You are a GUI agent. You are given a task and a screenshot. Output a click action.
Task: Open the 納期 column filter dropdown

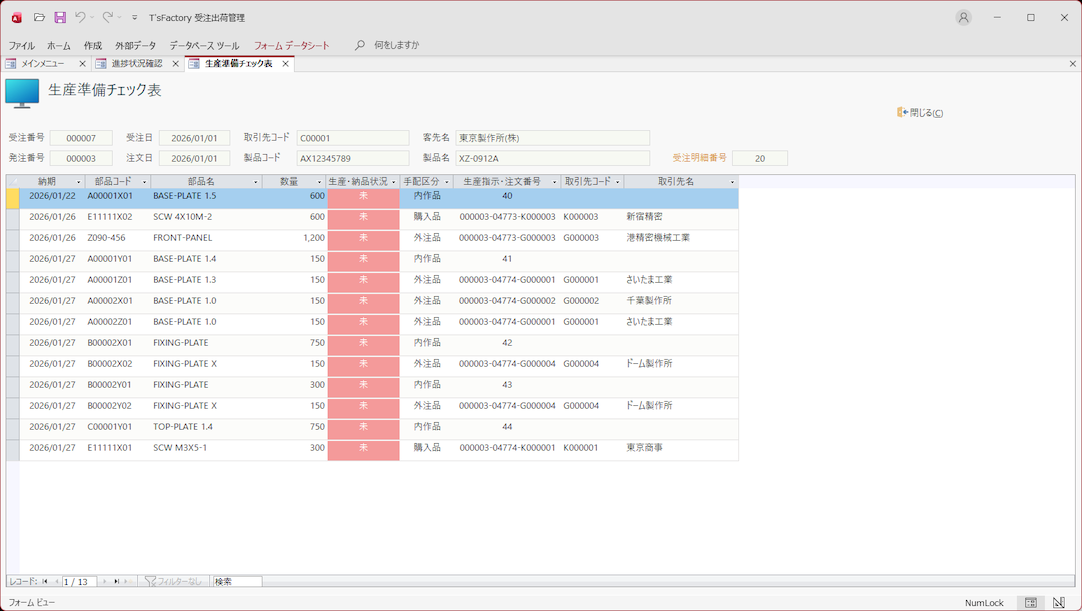pos(78,182)
